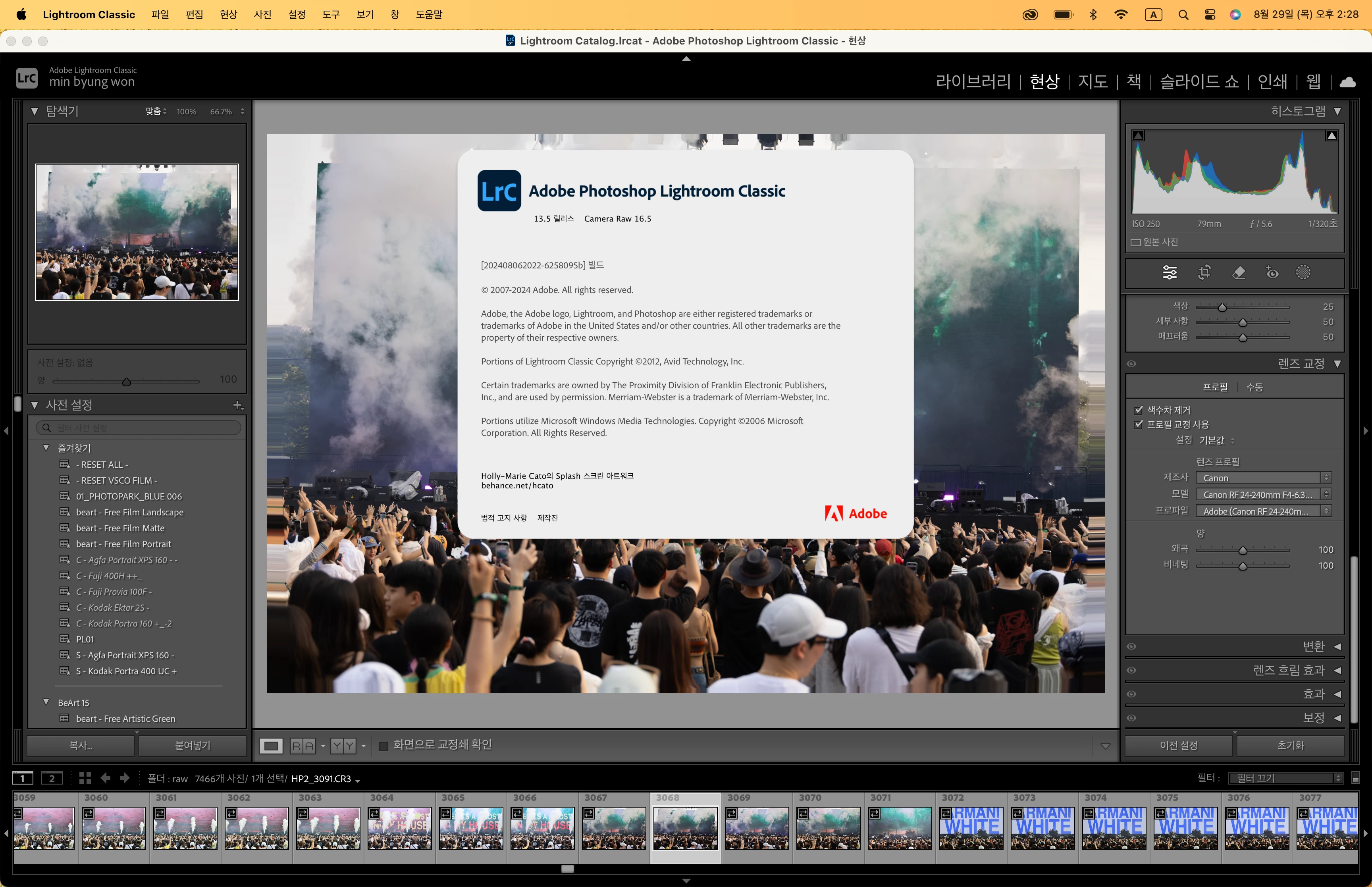Select the Edit sliders tool icon

[x=1170, y=272]
